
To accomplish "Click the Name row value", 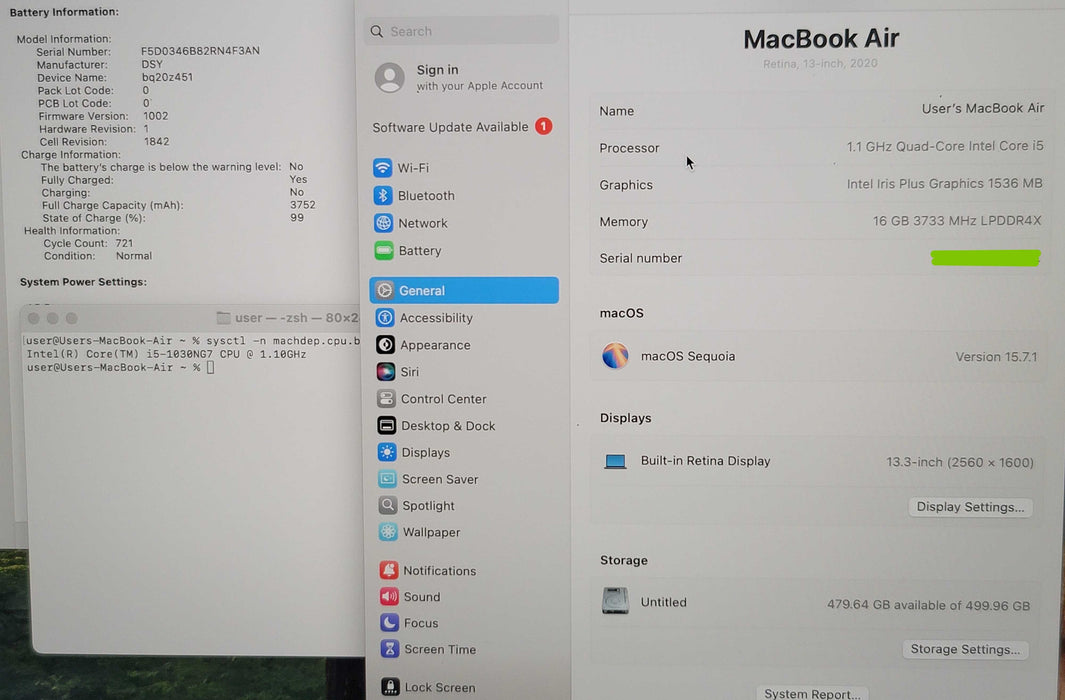I will [x=983, y=109].
